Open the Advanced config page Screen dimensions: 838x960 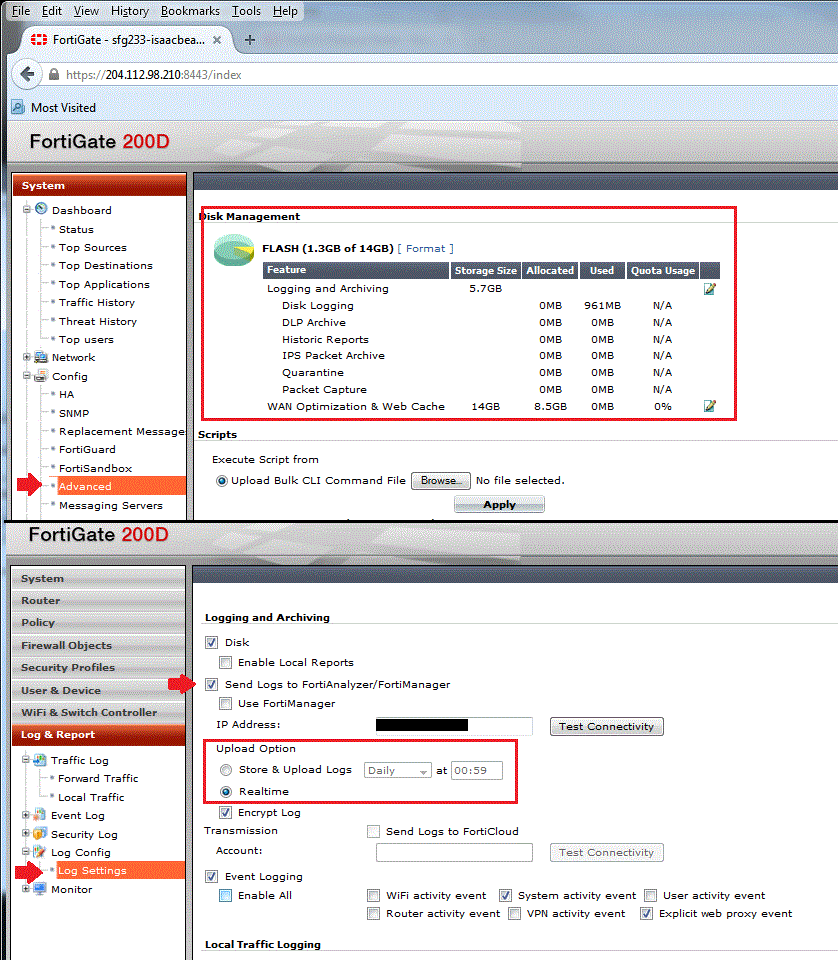tap(85, 486)
